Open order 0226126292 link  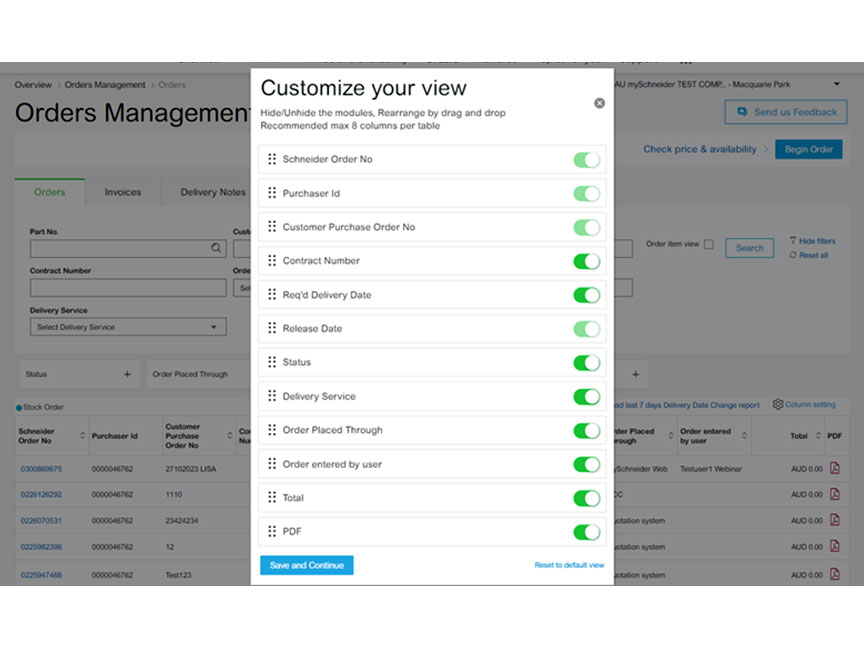coord(41,494)
